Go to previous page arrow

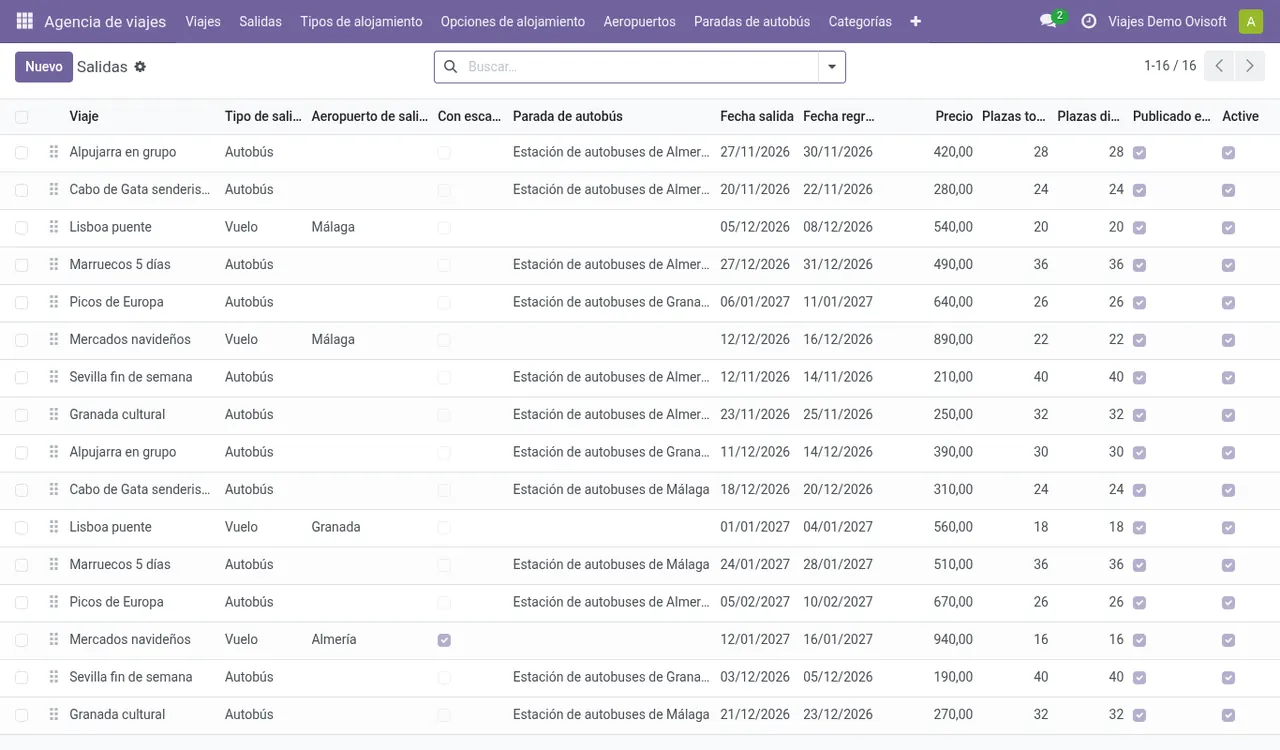pyautogui.click(x=1219, y=66)
